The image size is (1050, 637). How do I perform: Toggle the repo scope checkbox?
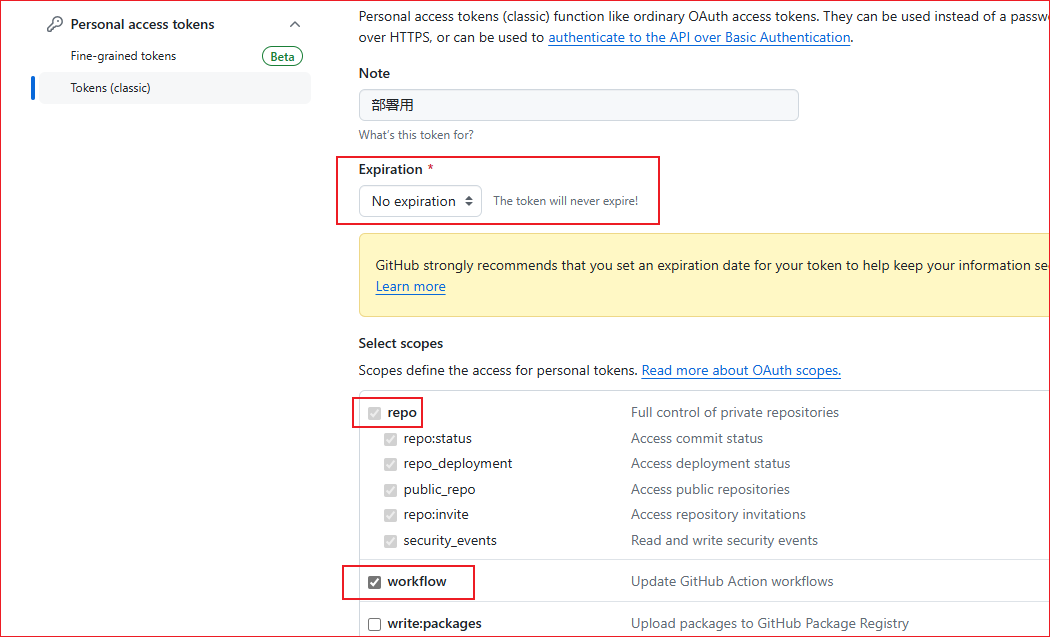(374, 413)
